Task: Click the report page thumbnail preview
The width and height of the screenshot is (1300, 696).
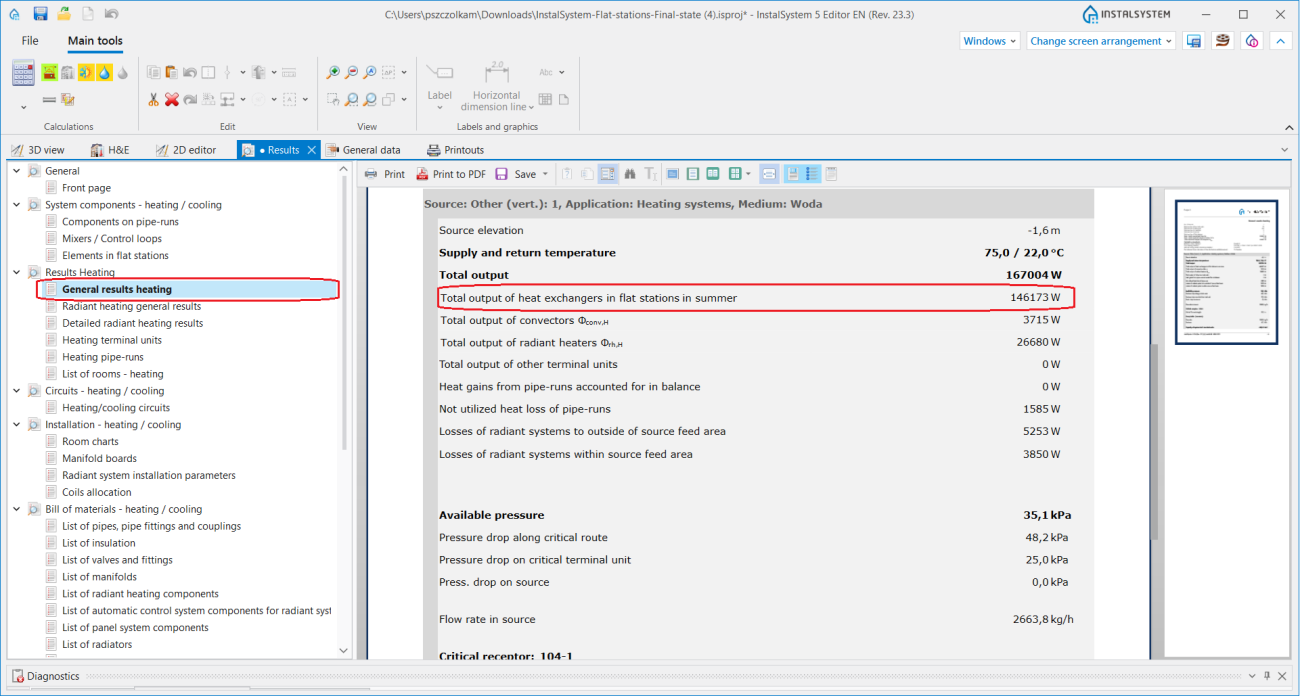Action: [x=1226, y=272]
